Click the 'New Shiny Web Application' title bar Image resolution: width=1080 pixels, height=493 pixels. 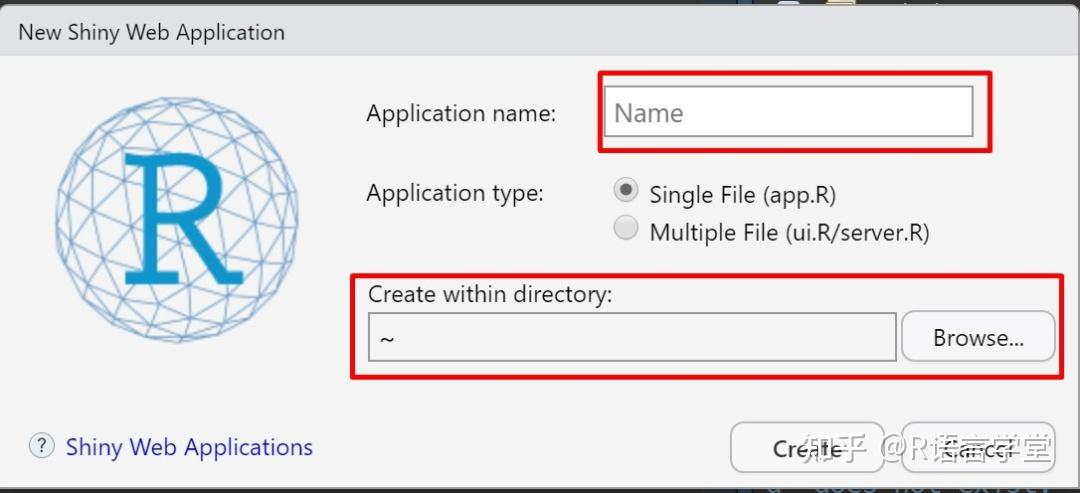tap(151, 32)
